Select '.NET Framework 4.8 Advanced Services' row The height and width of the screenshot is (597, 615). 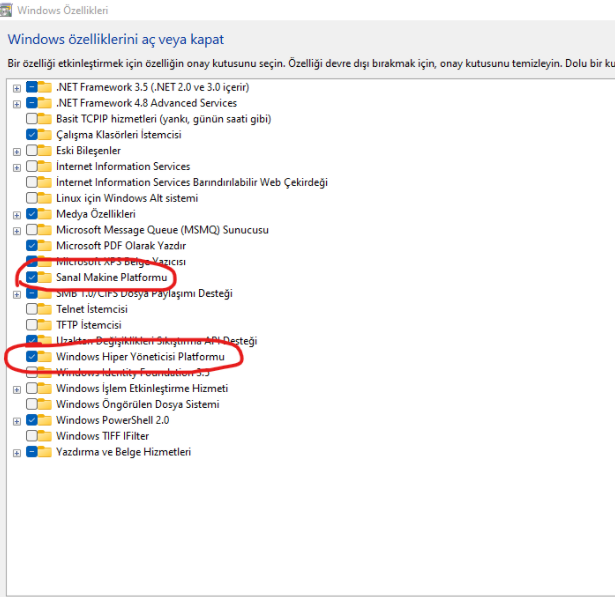(x=146, y=103)
